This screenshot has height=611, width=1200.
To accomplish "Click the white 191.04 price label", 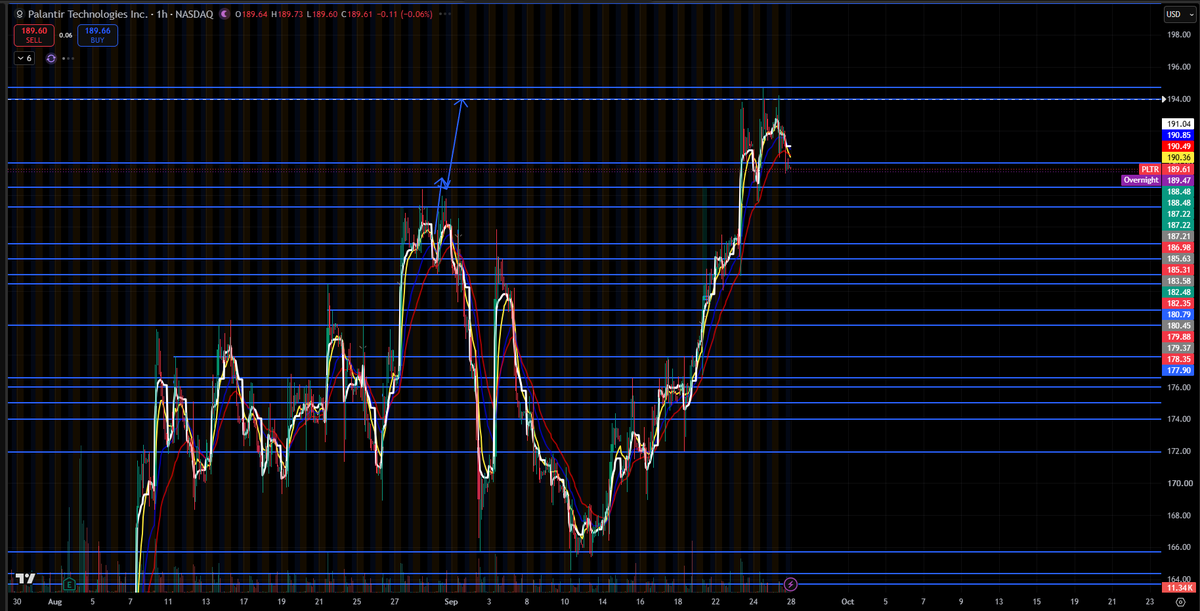I will [1176, 123].
